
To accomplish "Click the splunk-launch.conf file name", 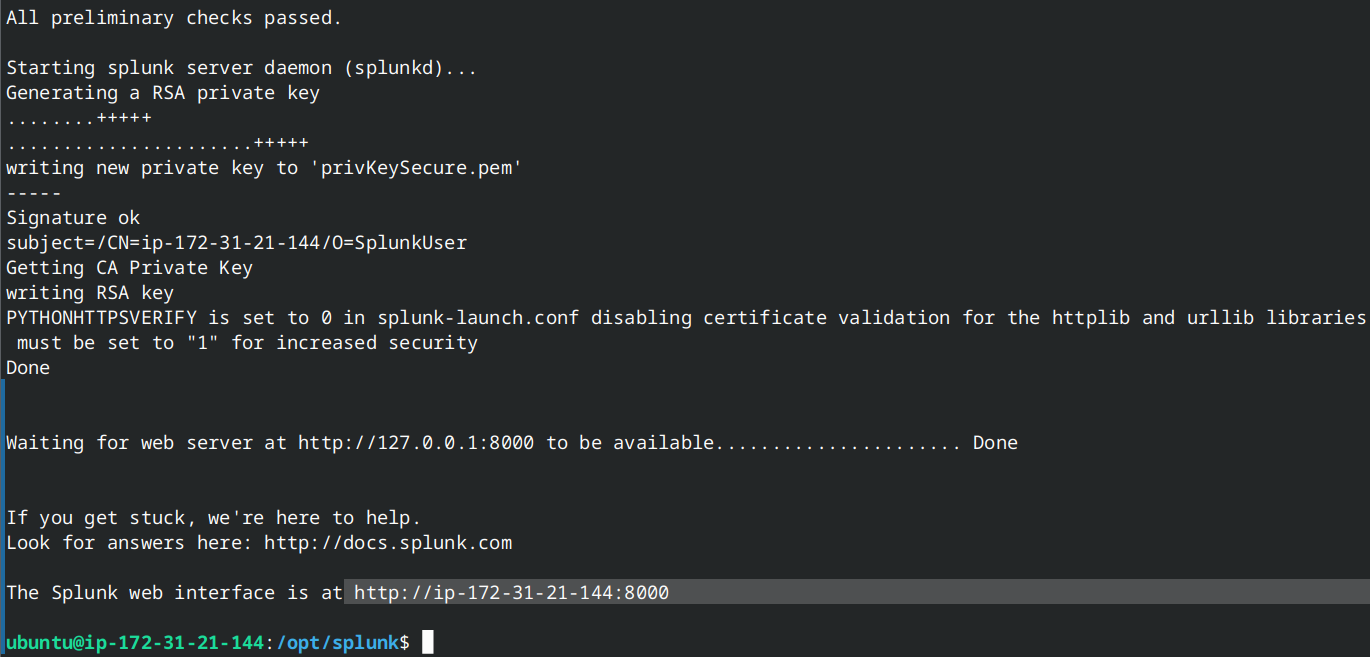I will (477, 318).
